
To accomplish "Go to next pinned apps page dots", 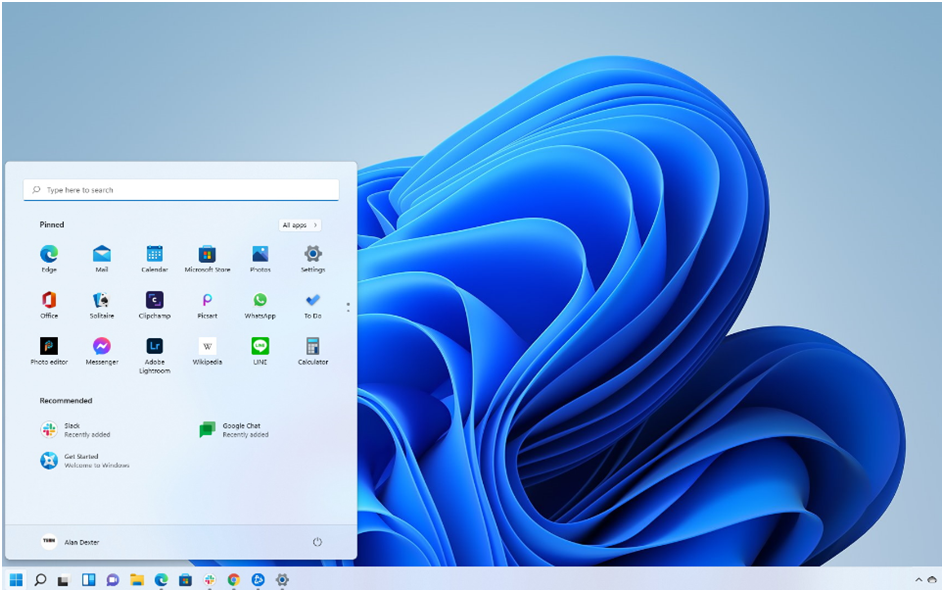I will point(348,307).
